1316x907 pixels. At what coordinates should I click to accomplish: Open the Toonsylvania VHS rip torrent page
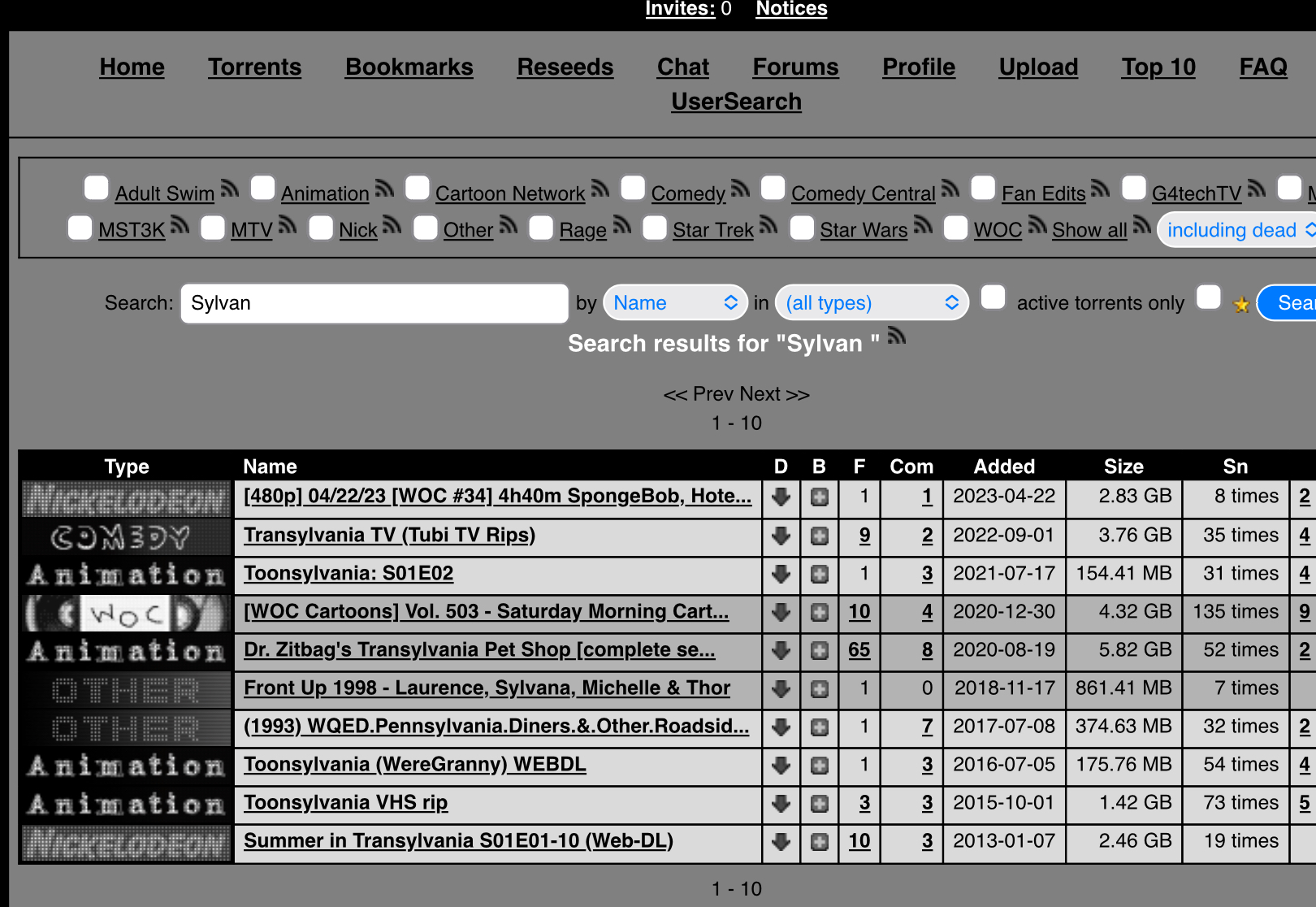click(x=346, y=803)
